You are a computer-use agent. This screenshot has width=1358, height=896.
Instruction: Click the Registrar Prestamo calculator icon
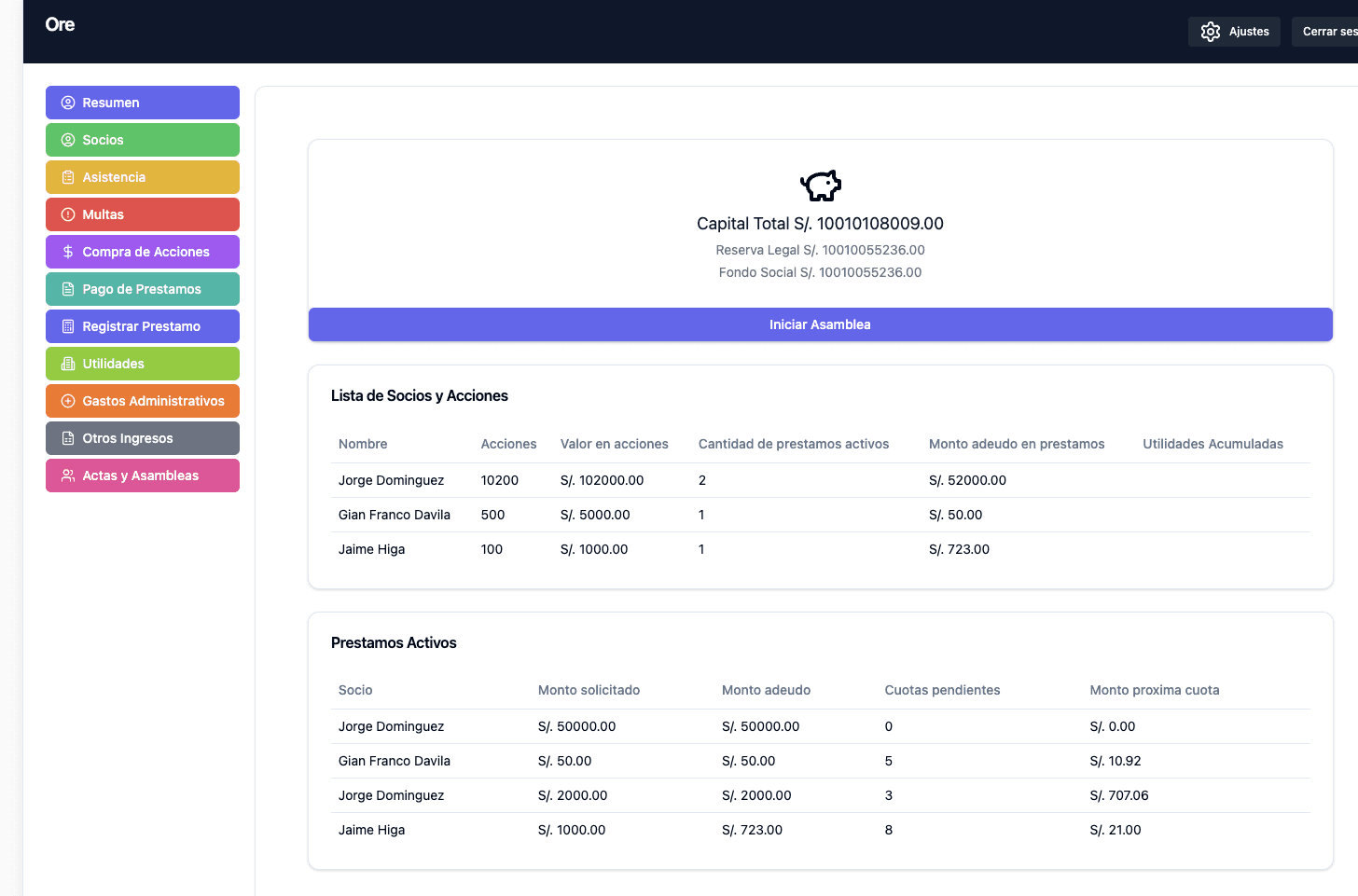pos(68,326)
